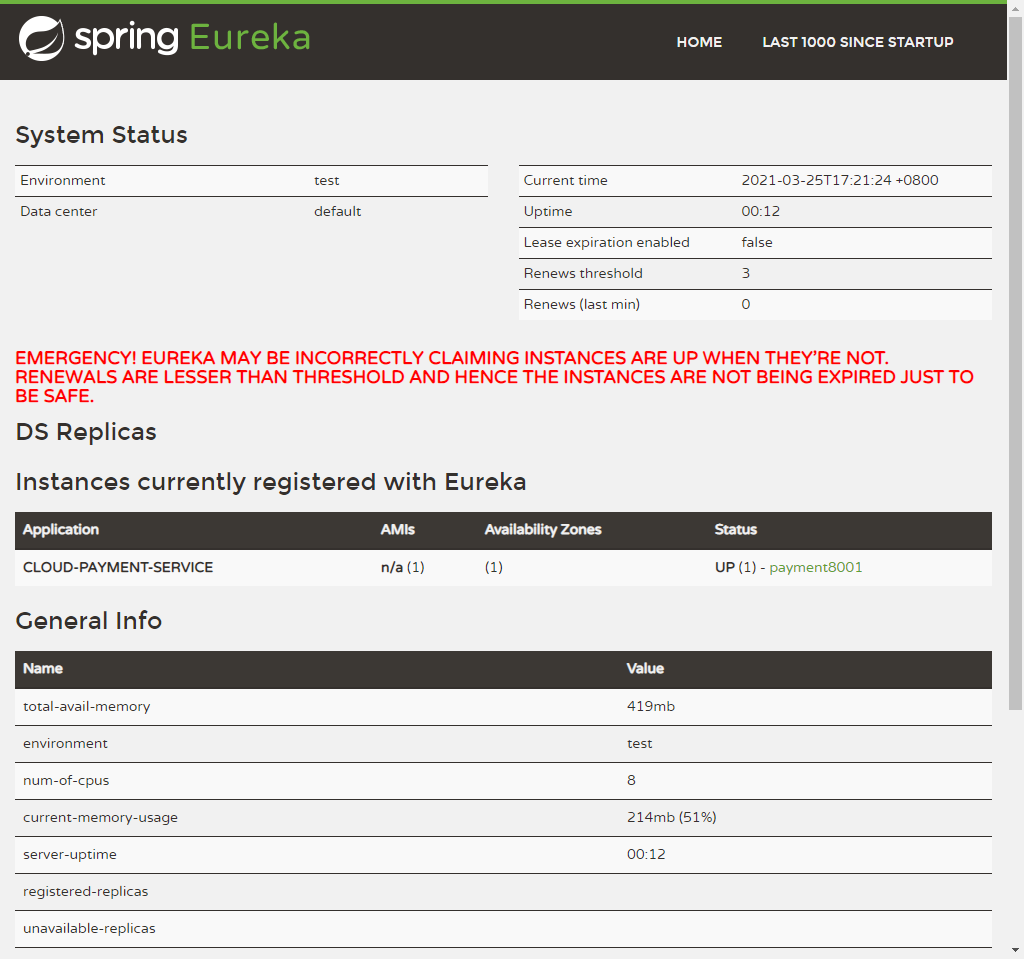Click the 'default' data center value
This screenshot has height=959, width=1024.
click(x=337, y=212)
